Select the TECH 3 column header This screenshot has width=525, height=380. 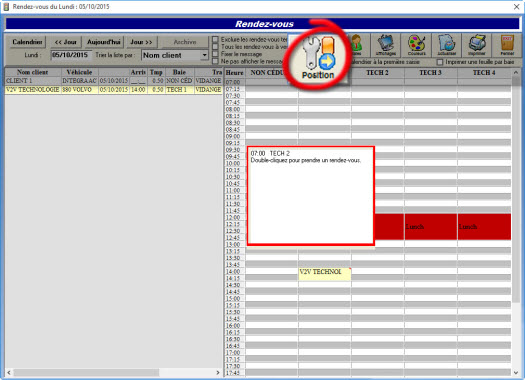431,73
